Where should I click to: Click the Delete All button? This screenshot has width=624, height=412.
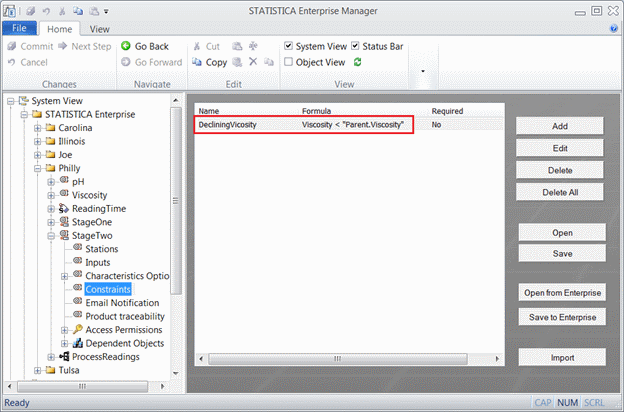560,192
